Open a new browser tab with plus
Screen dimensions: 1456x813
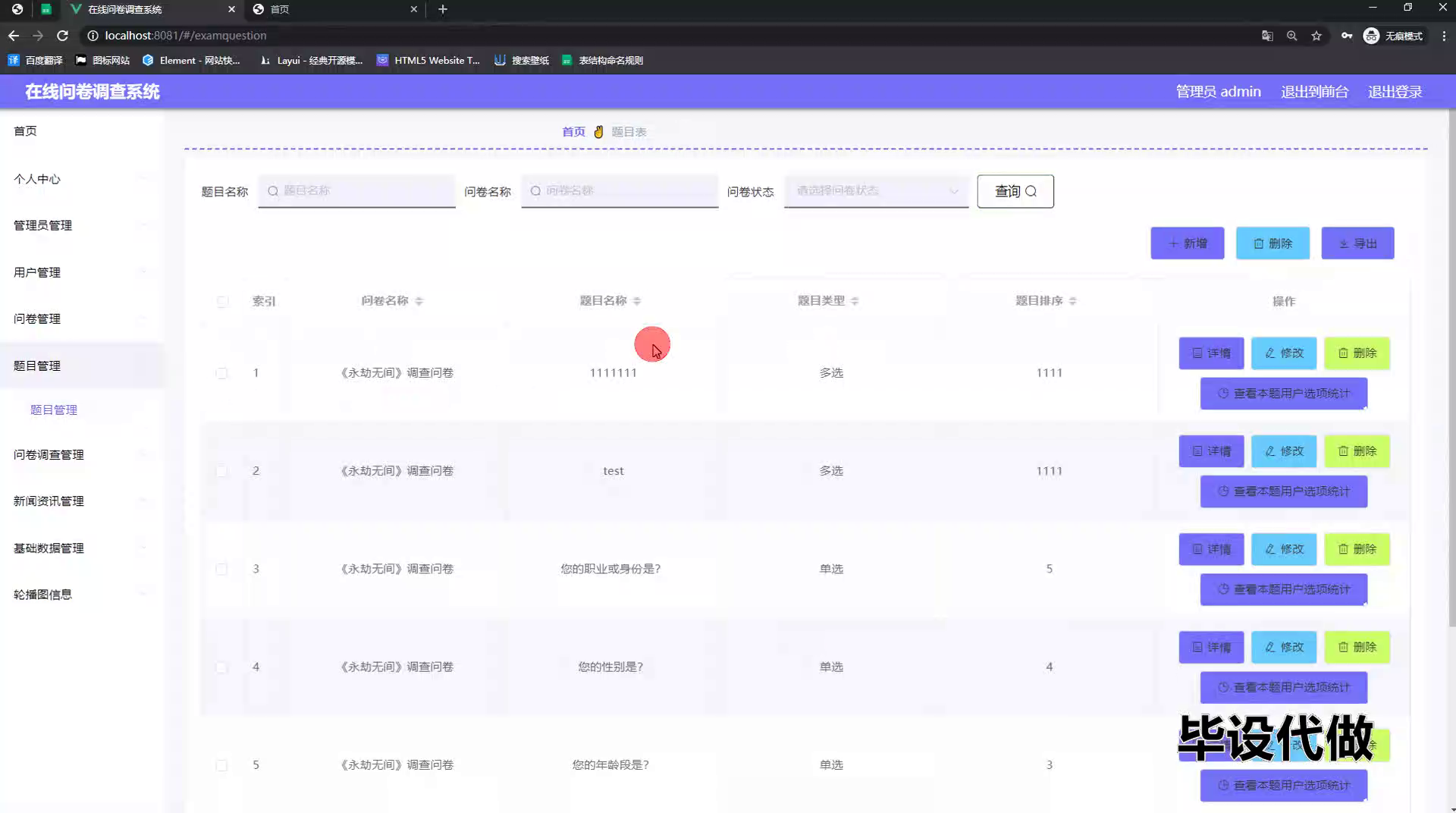pos(443,9)
